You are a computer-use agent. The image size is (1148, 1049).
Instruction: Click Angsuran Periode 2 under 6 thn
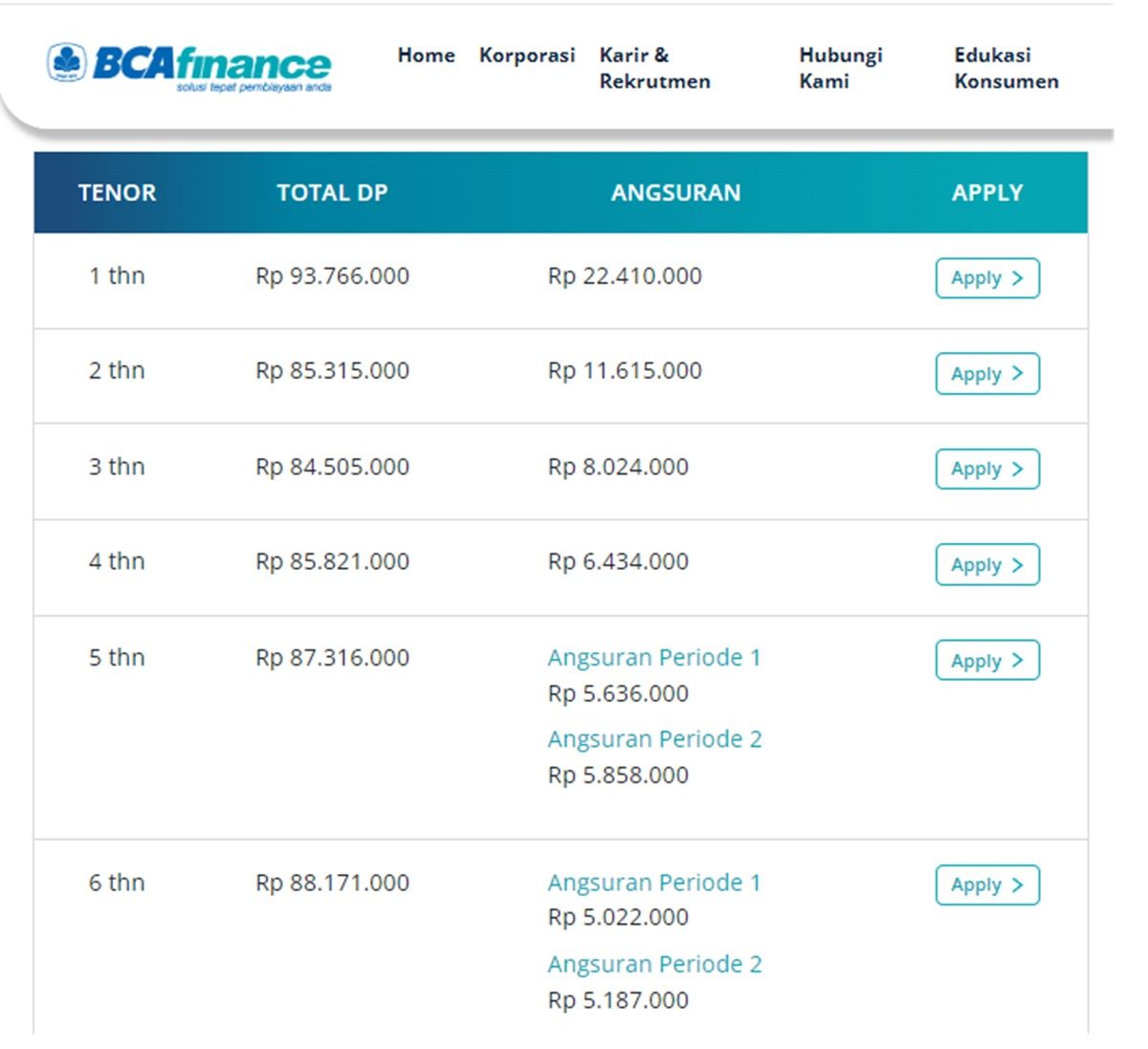[x=654, y=964]
